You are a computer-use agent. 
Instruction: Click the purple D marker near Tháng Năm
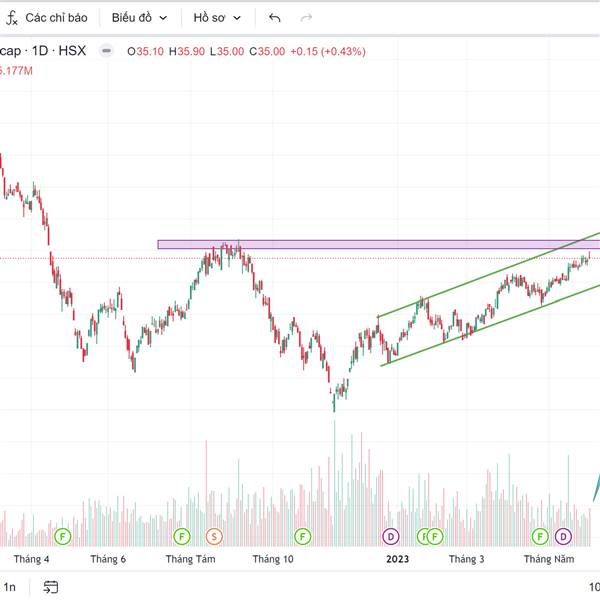click(563, 537)
